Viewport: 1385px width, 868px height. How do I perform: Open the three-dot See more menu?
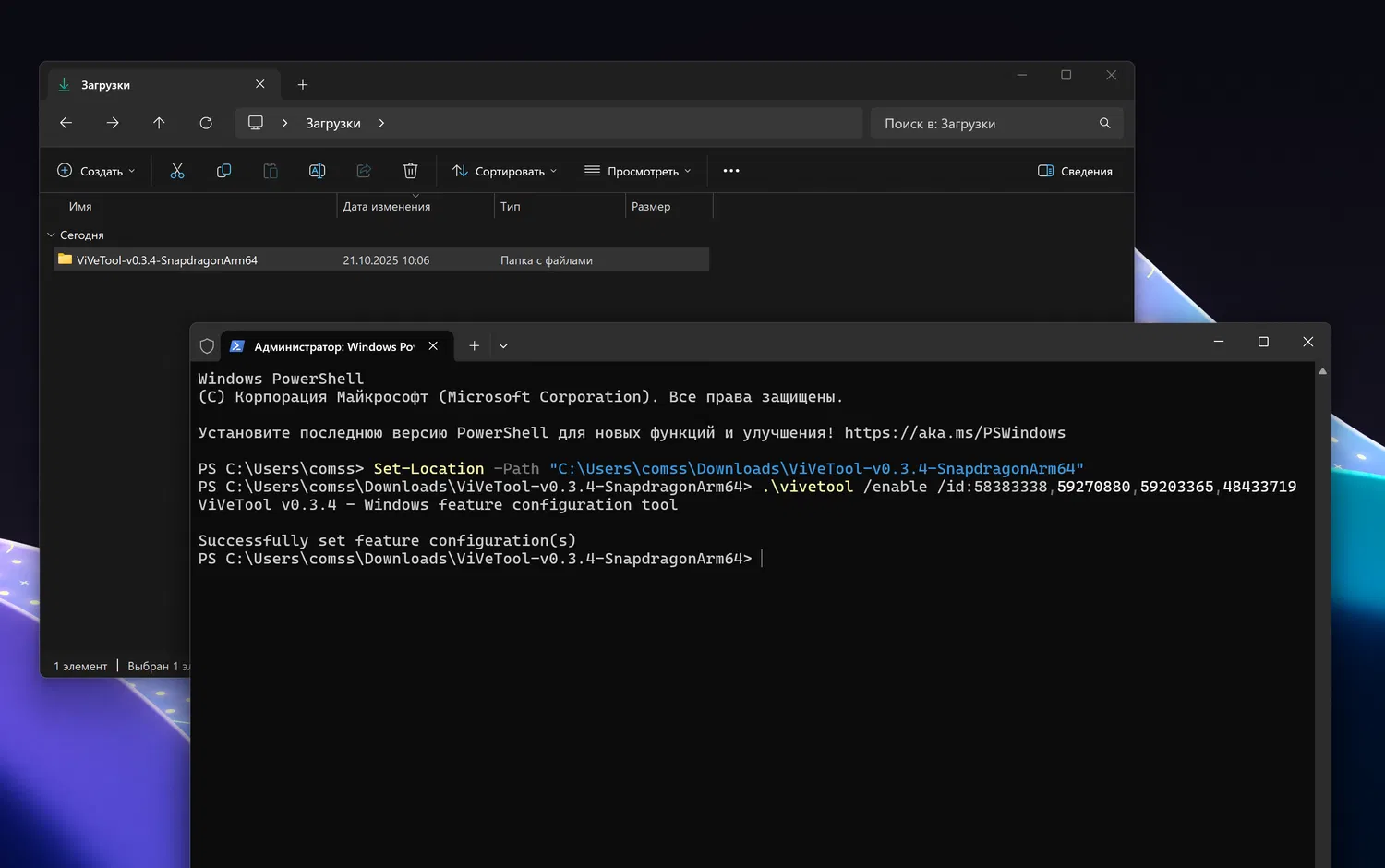[731, 171]
